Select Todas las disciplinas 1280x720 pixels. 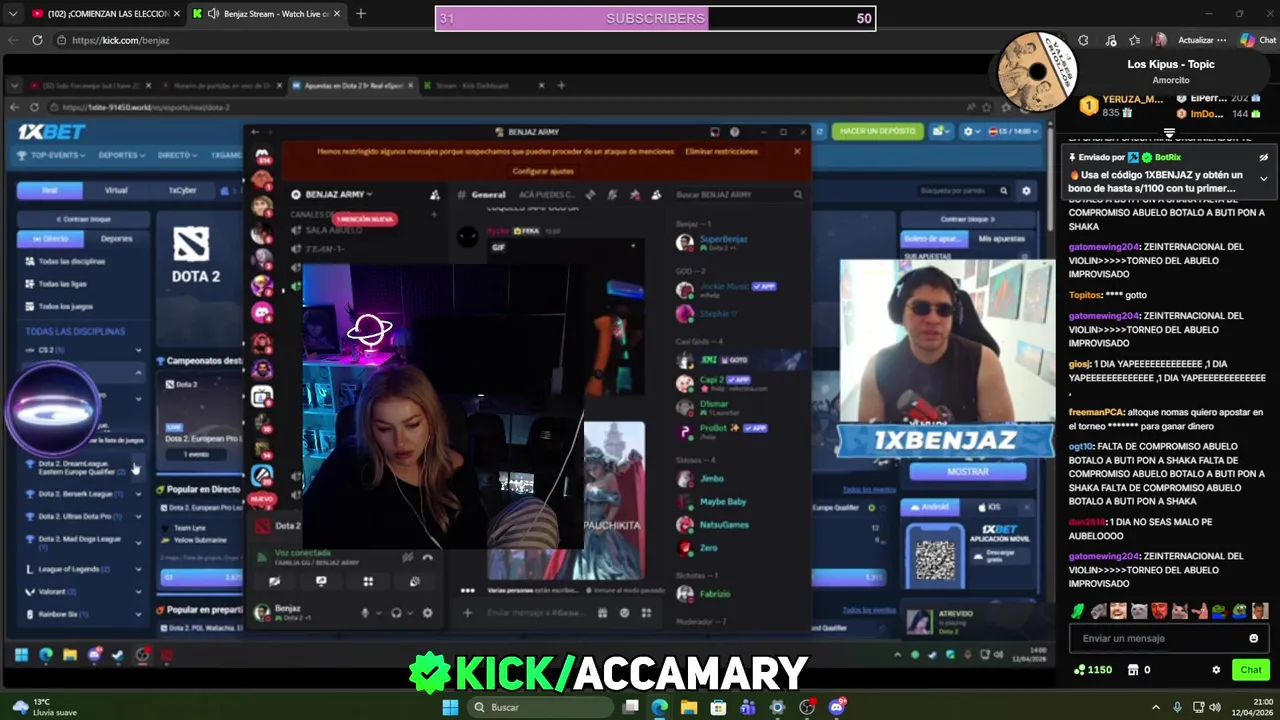tap(71, 262)
